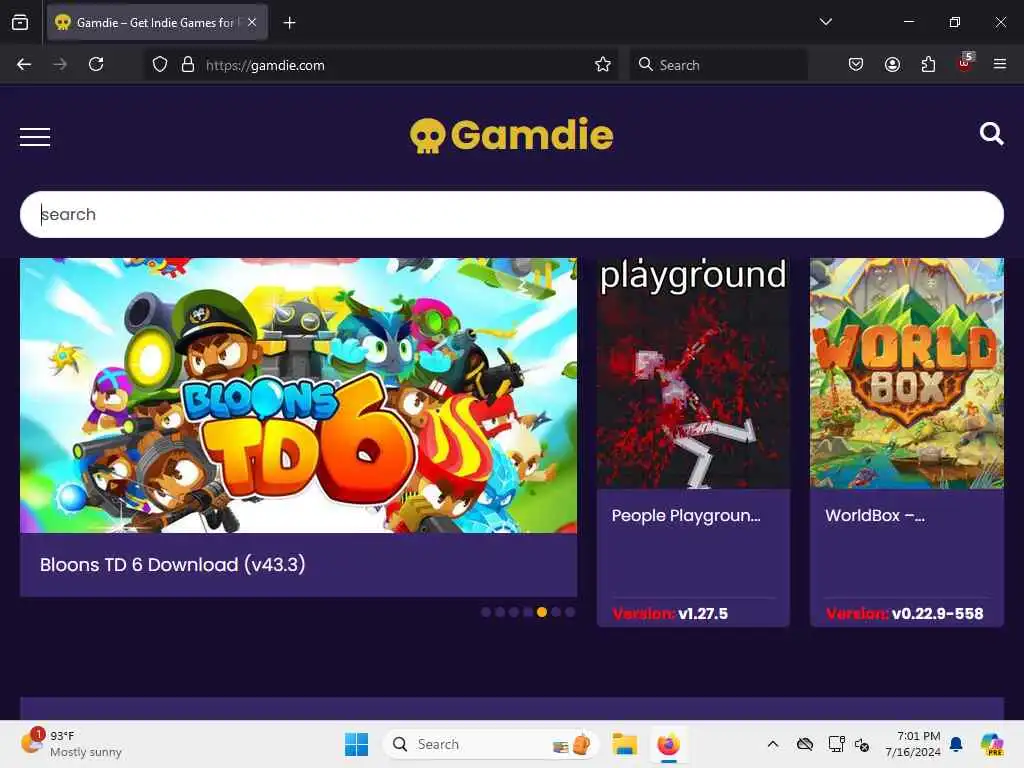
Task: Select the last carousel dot
Action: [x=570, y=612]
